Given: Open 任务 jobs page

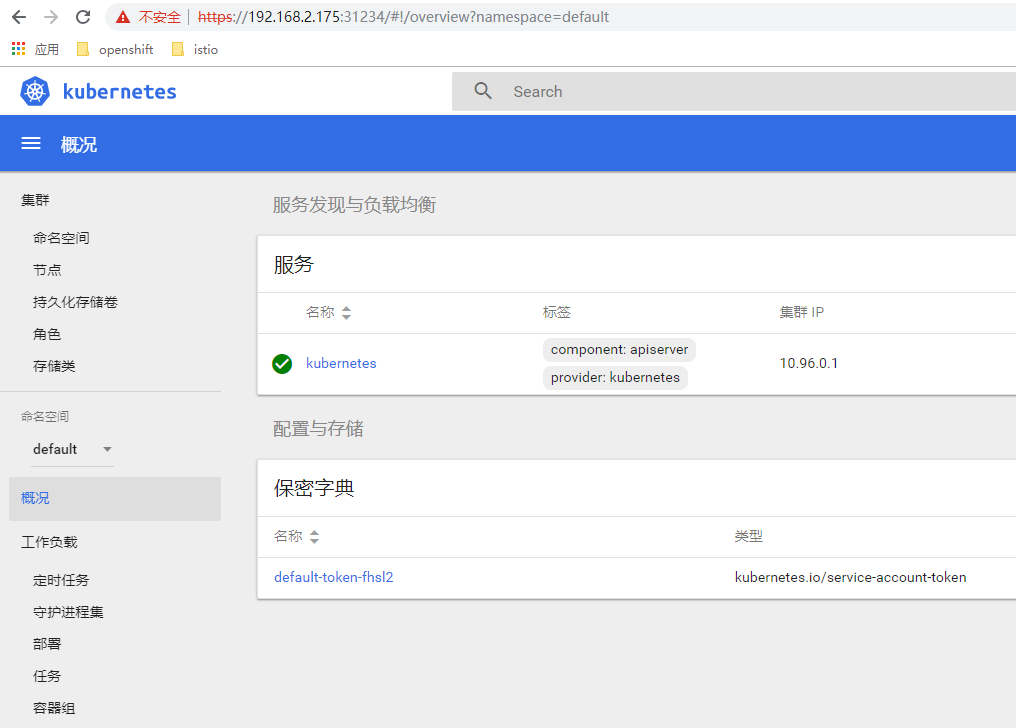Looking at the screenshot, I should point(47,676).
